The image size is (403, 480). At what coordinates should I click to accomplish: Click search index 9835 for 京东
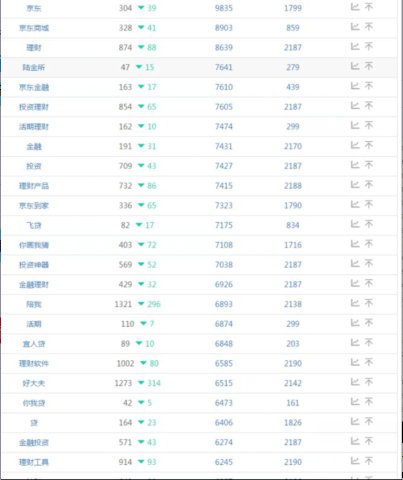224,8
